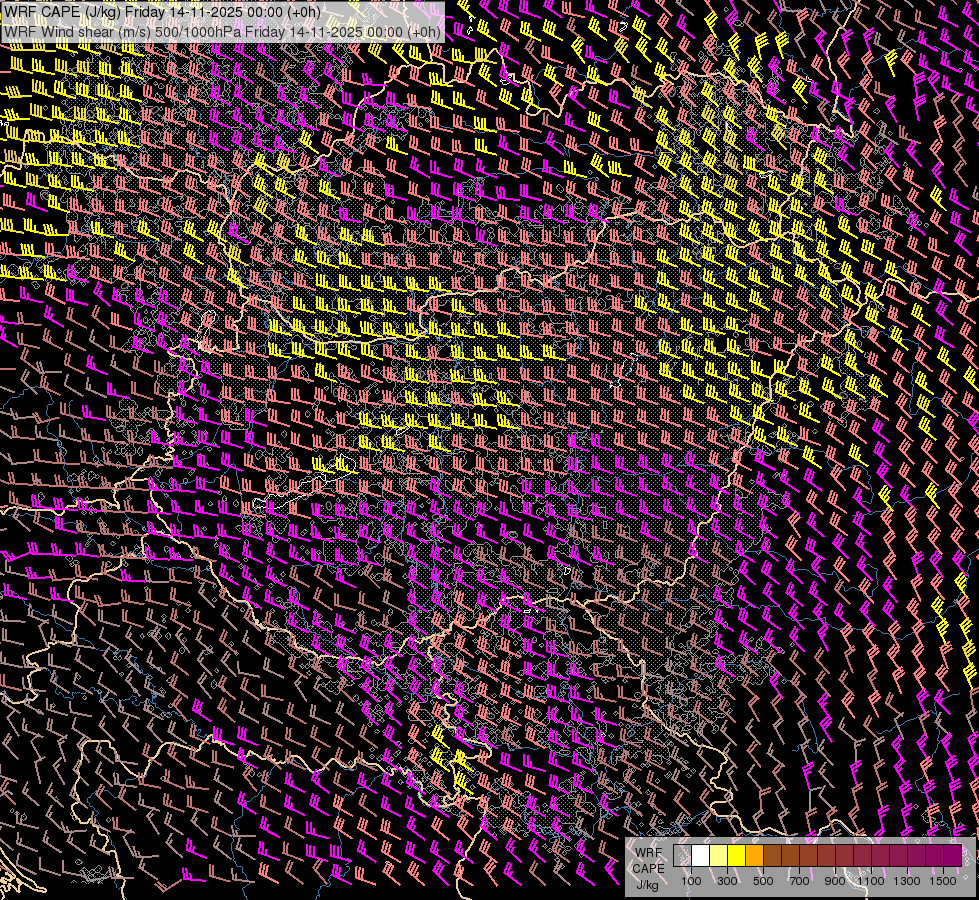
Task: Click the orange swatch in the legend
Action: point(754,856)
